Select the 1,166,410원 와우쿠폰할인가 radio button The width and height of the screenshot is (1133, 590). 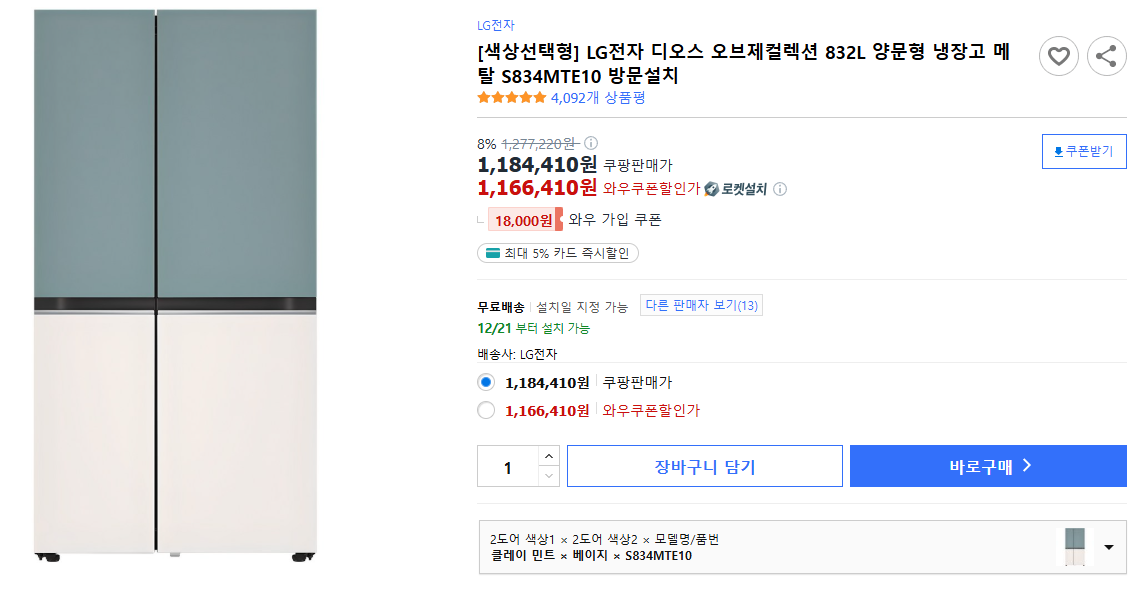(485, 410)
